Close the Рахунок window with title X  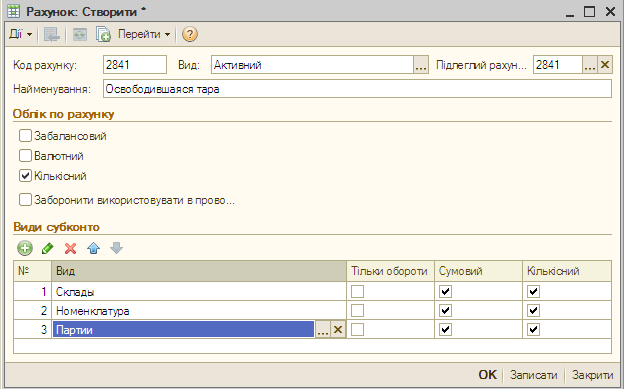coord(610,12)
